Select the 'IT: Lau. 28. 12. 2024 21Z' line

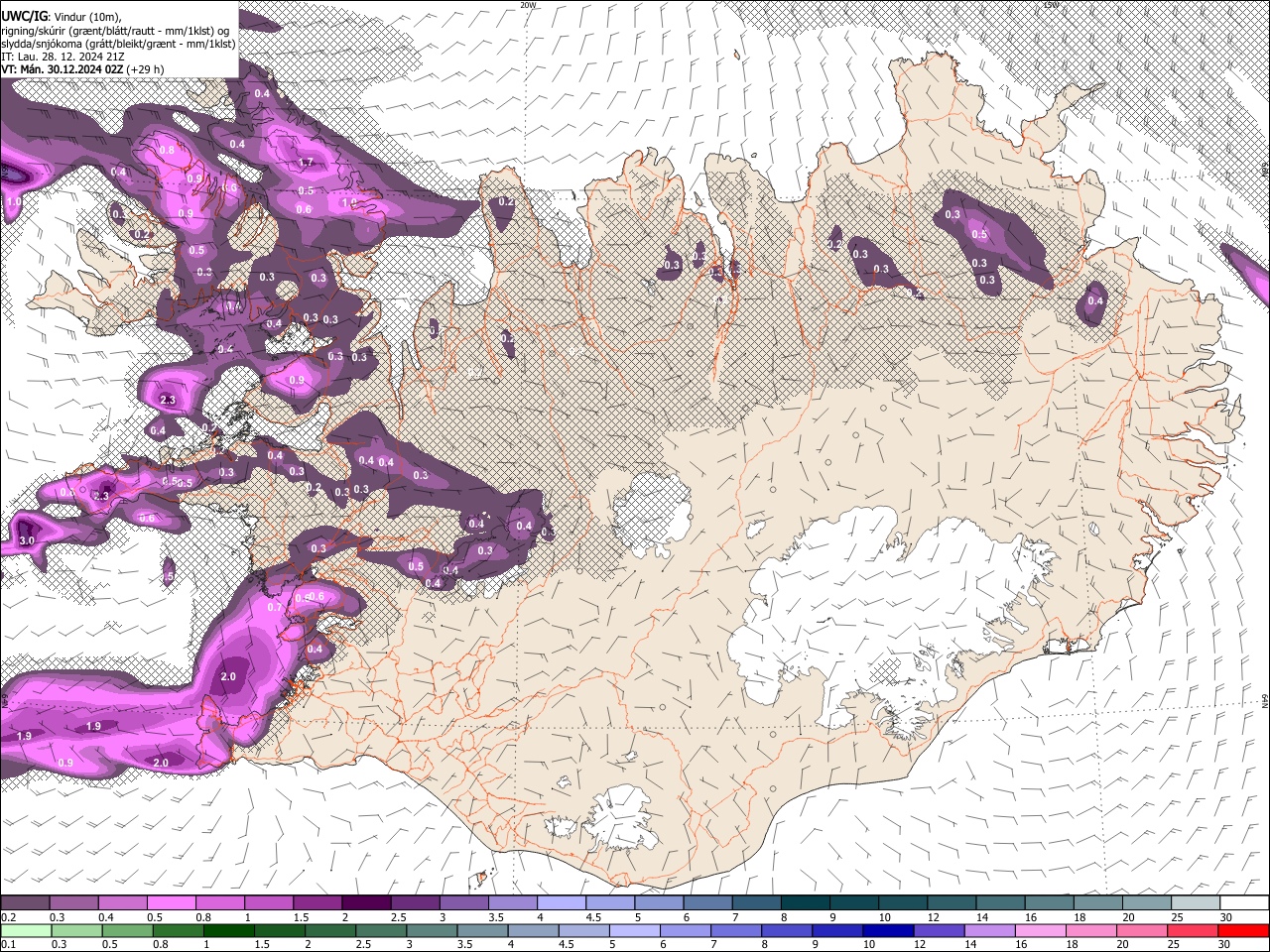tap(63, 57)
